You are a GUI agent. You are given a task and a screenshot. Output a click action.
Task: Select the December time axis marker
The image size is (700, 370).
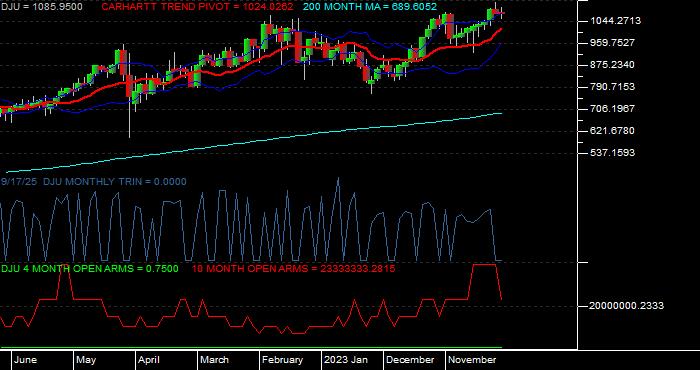(410, 360)
